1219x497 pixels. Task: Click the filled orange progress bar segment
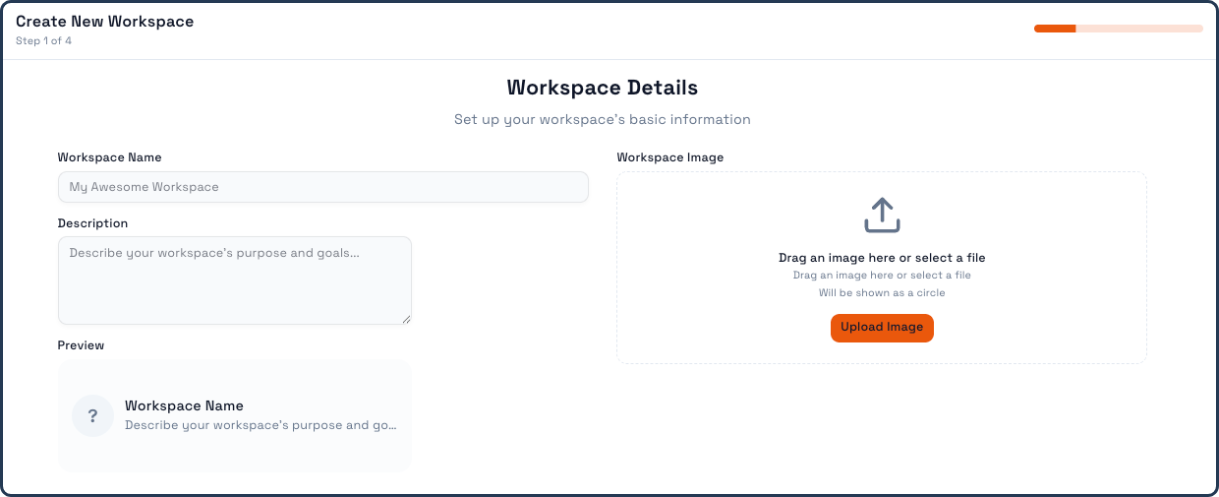point(1055,28)
